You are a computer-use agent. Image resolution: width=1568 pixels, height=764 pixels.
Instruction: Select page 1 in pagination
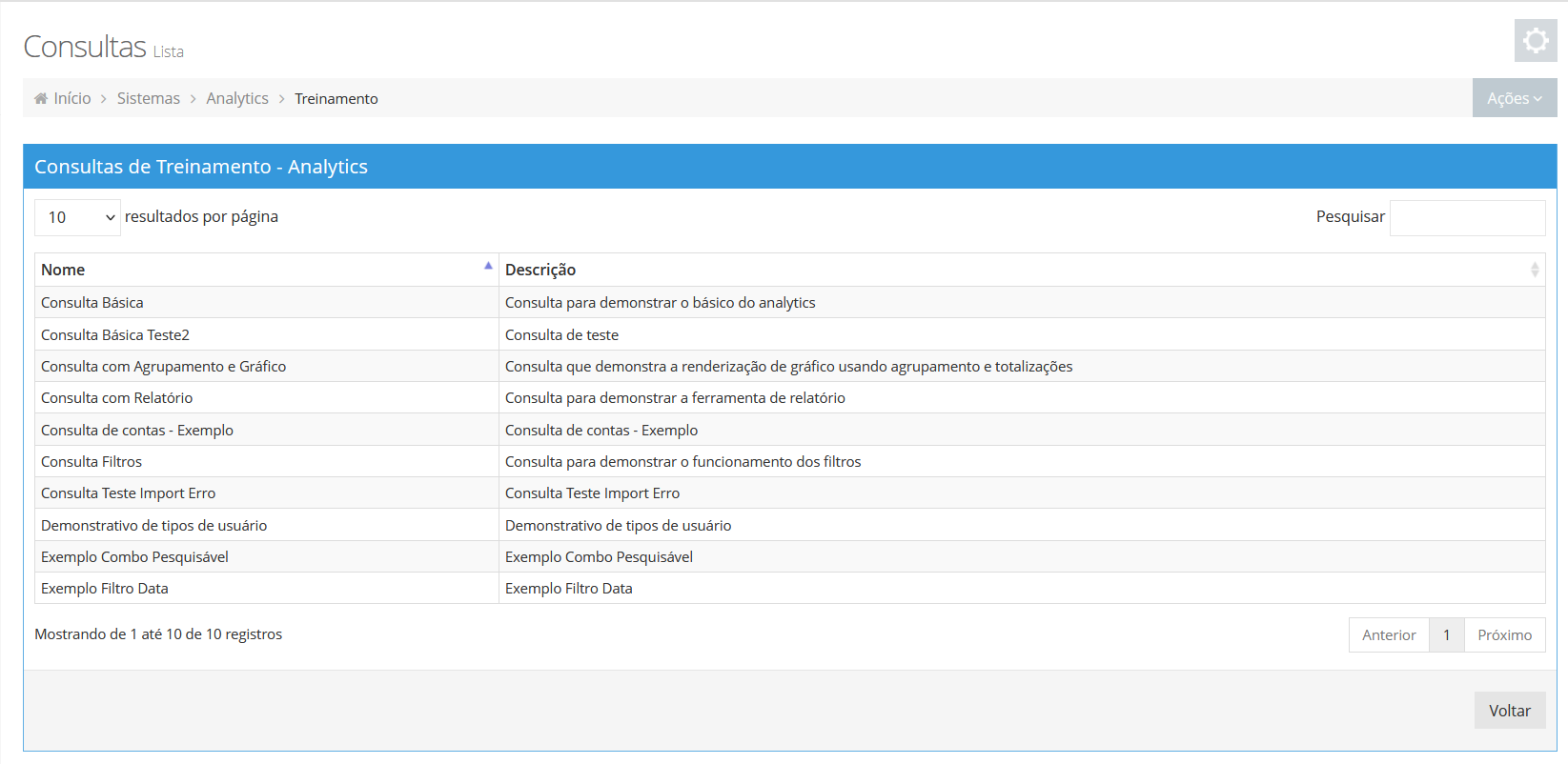[1447, 635]
